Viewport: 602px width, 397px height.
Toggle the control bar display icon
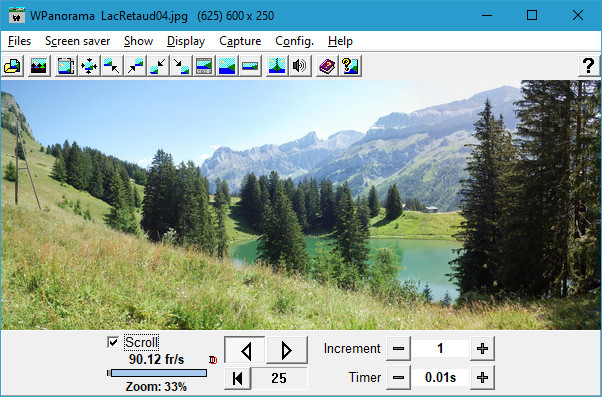click(204, 66)
